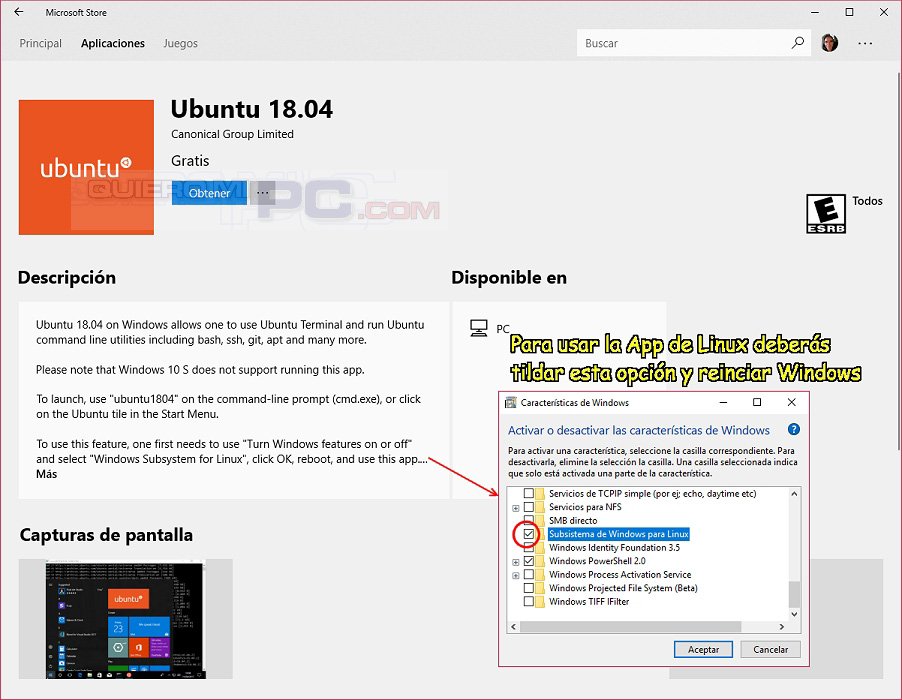The image size is (902, 700).
Task: Open the Ubuntu terminal screenshot thumbnail
Action: coord(125,619)
